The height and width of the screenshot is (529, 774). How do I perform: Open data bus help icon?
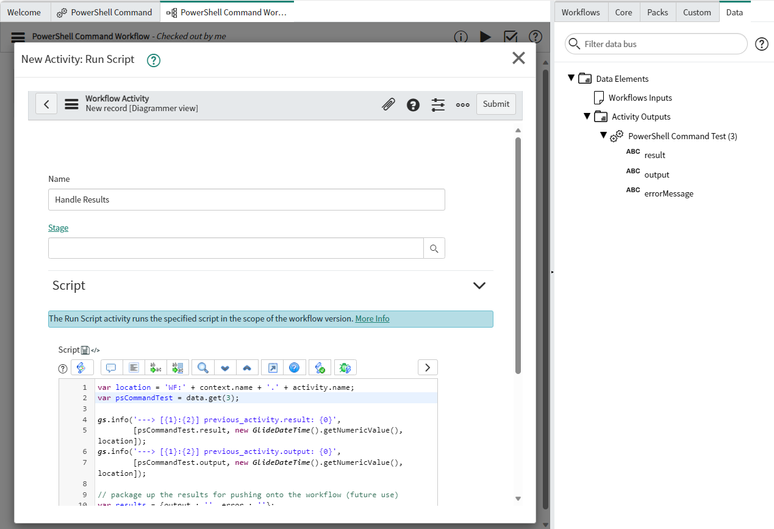(x=762, y=44)
